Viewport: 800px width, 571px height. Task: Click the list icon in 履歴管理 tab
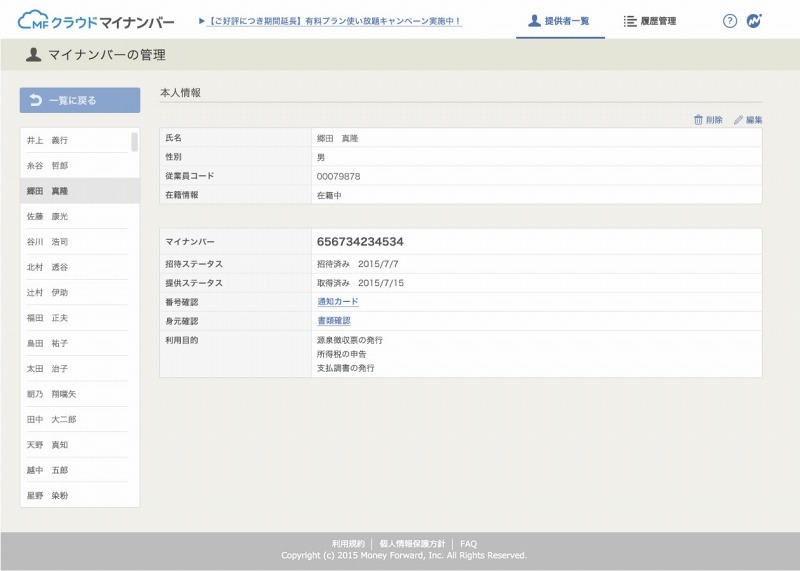click(x=630, y=21)
